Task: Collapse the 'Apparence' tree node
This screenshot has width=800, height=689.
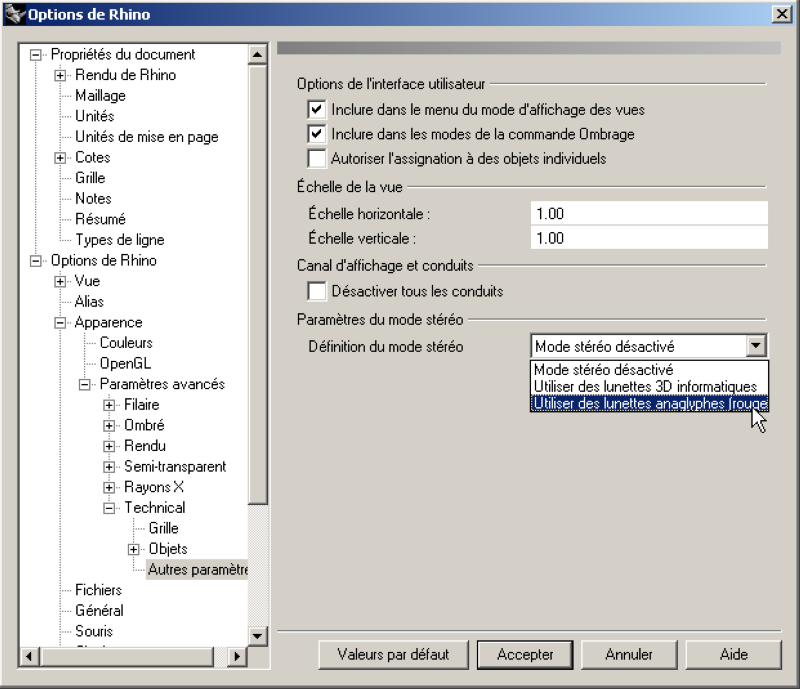Action: tap(60, 323)
